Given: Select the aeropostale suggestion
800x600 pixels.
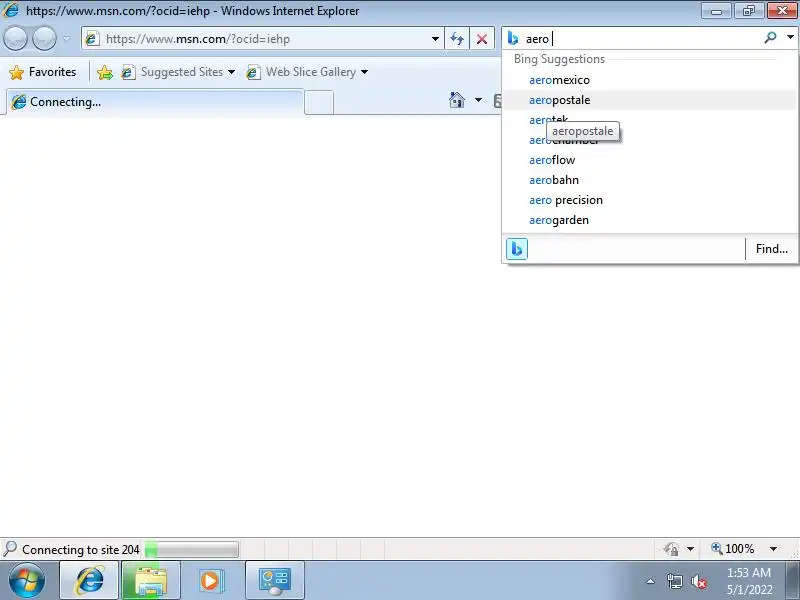Looking at the screenshot, I should 649,100.
